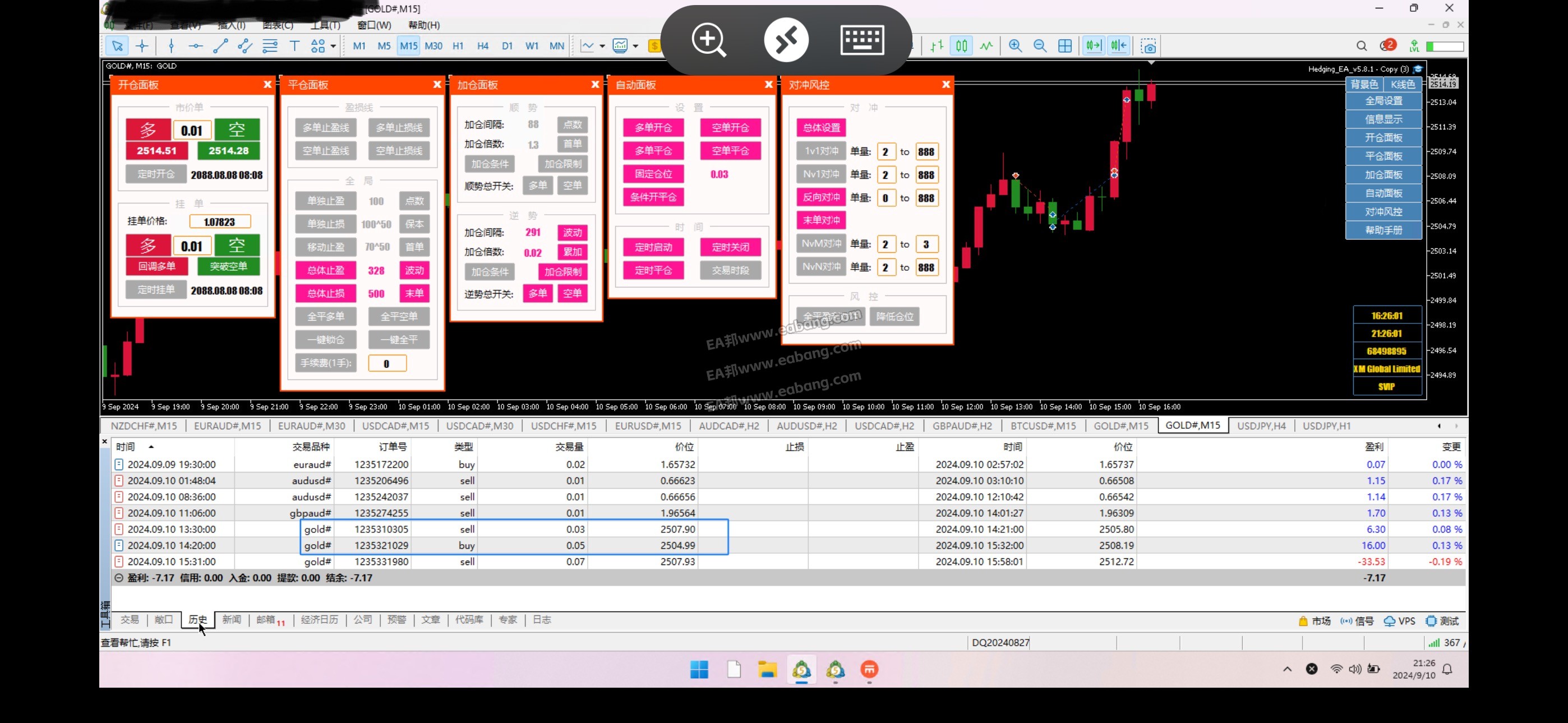Toggle chart shift from right edge
Image resolution: width=1568 pixels, height=723 pixels.
click(1119, 45)
